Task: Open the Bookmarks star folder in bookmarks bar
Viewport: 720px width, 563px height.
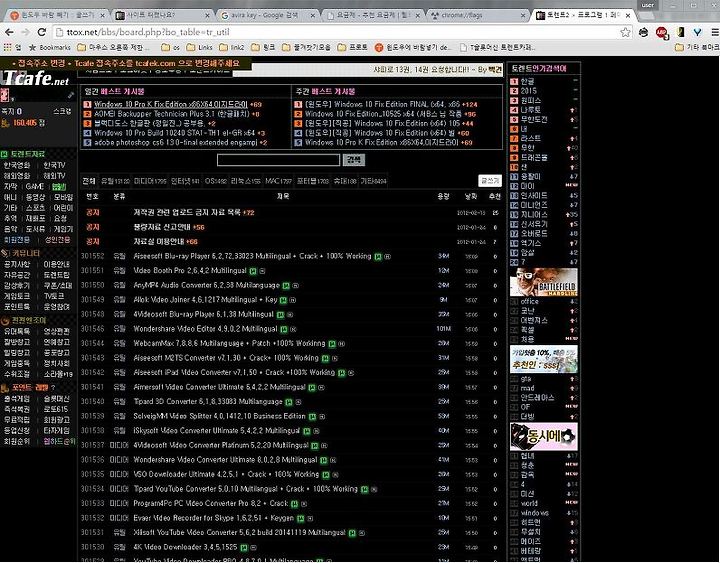Action: [x=50, y=47]
